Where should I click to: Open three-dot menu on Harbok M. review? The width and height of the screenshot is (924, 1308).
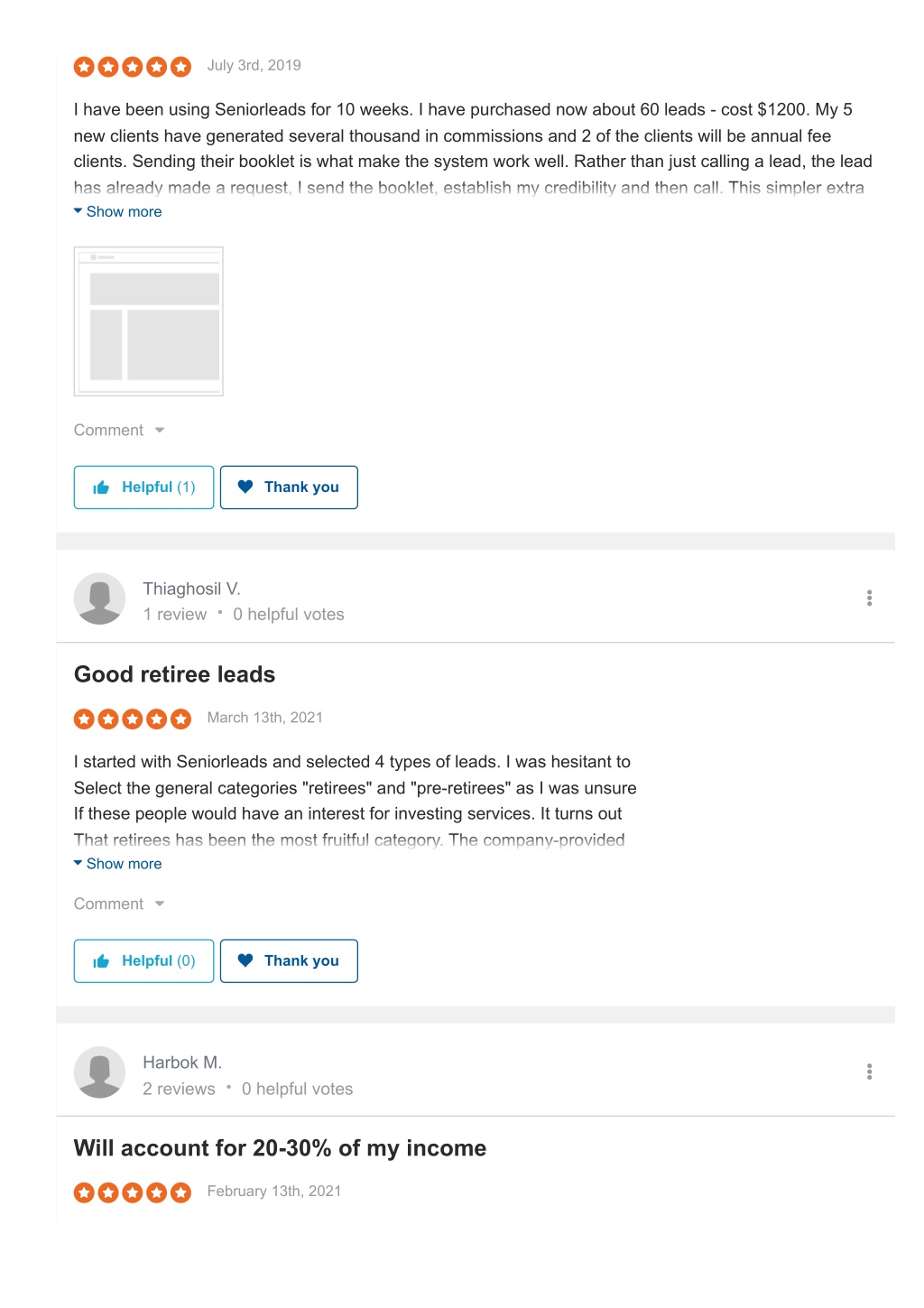[869, 1071]
